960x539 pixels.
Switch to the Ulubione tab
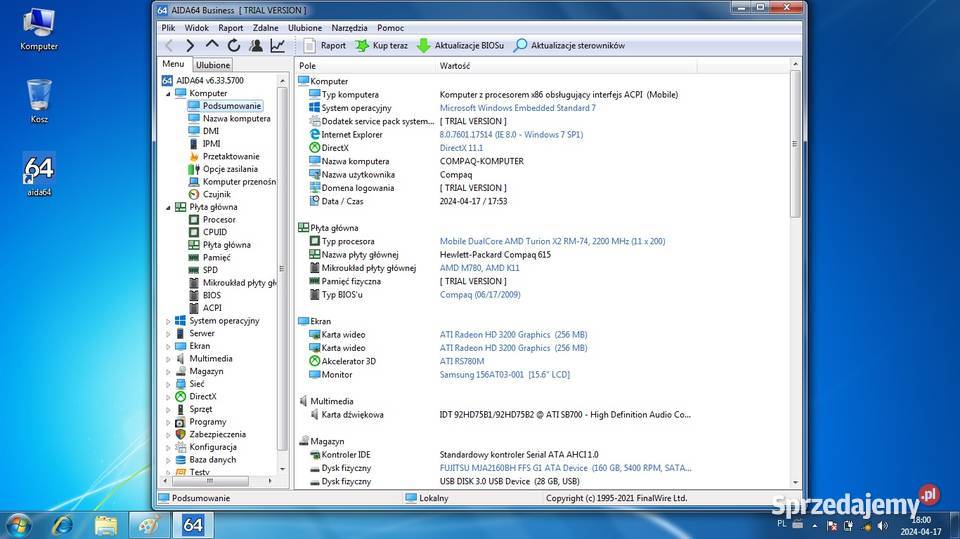click(213, 65)
